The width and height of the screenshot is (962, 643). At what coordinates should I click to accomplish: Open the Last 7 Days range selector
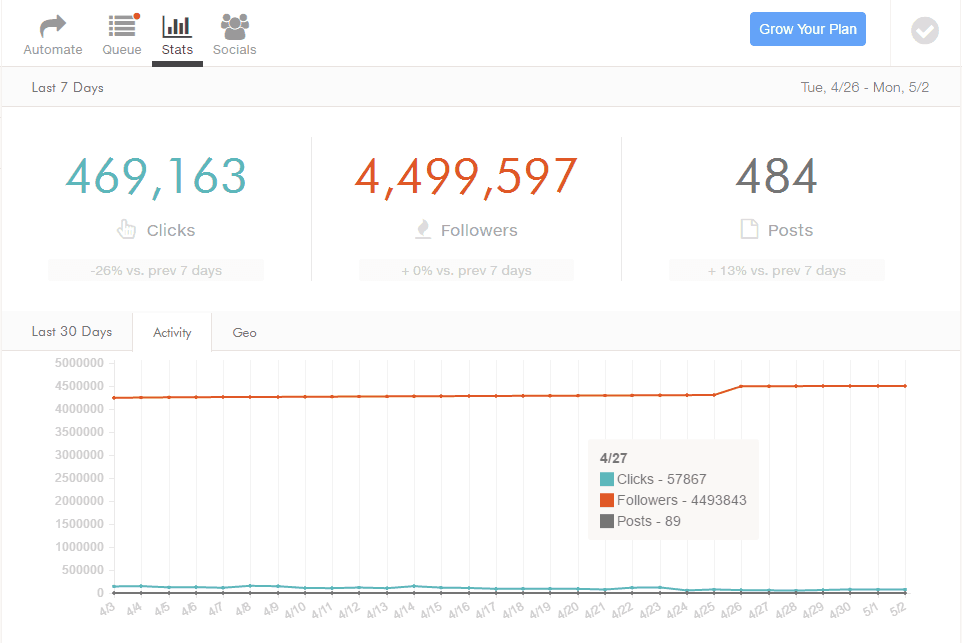[68, 87]
